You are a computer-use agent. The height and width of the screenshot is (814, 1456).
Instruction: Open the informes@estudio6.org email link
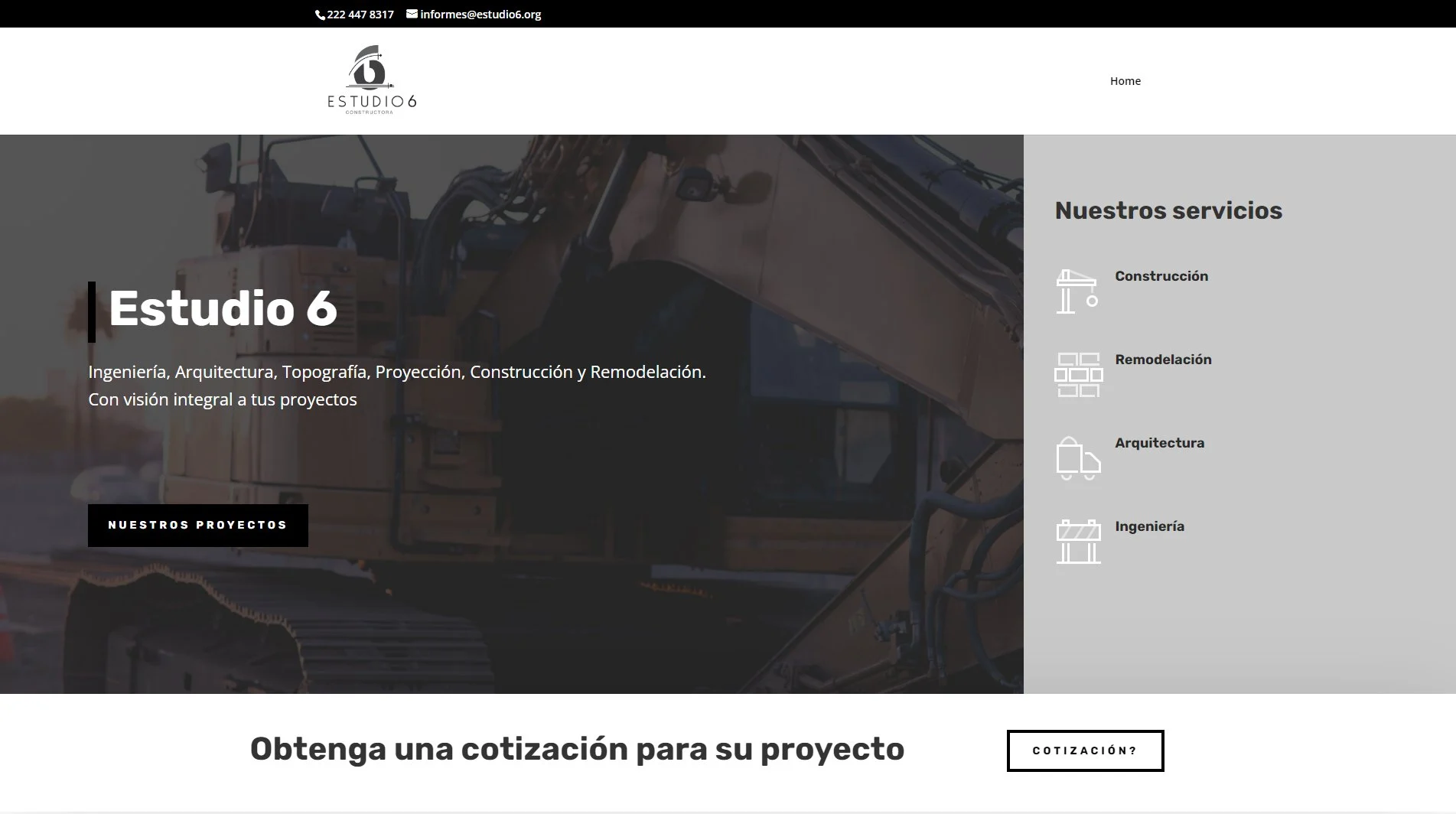pos(480,15)
